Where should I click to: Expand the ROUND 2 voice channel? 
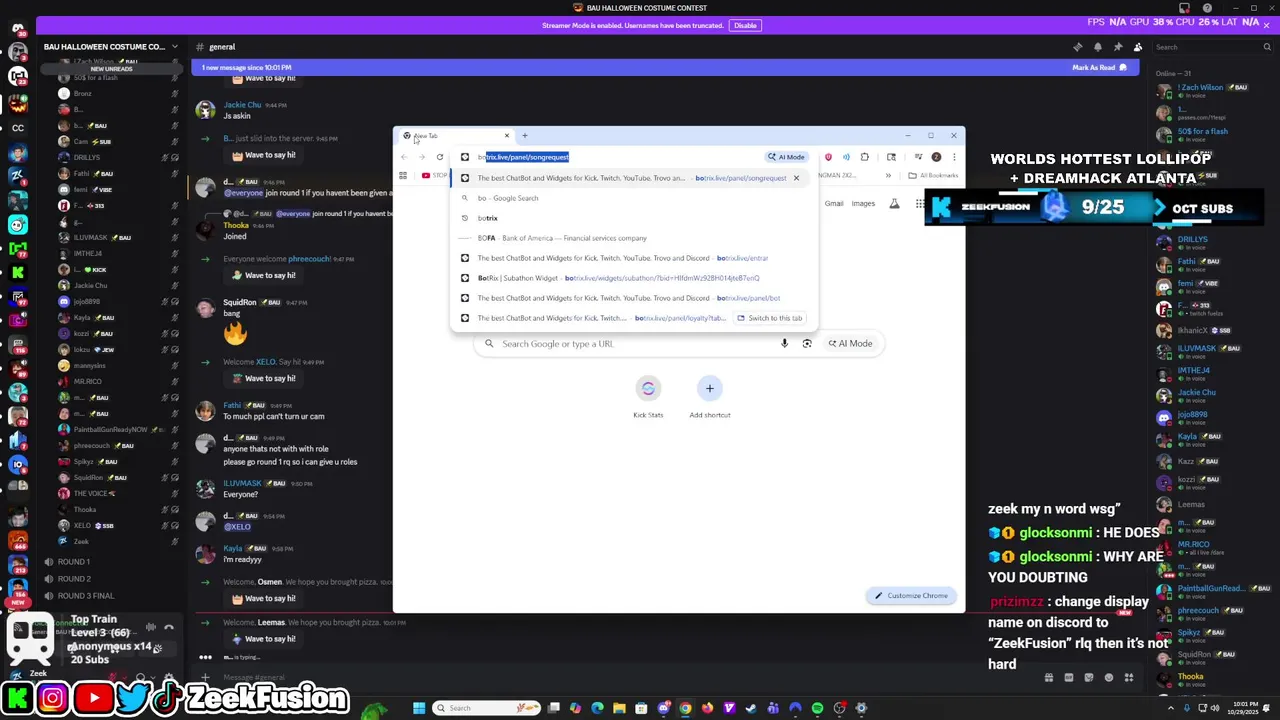coord(73,579)
